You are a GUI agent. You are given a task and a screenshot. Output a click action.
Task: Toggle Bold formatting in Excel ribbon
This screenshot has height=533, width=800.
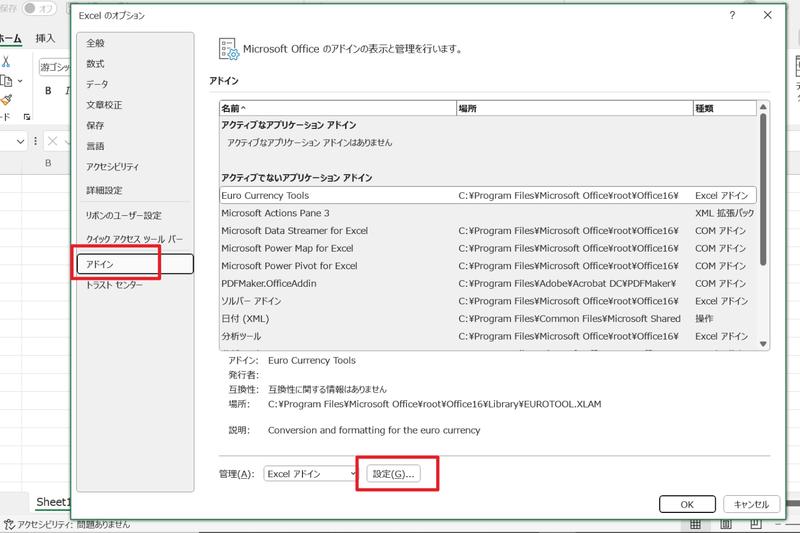(48, 91)
